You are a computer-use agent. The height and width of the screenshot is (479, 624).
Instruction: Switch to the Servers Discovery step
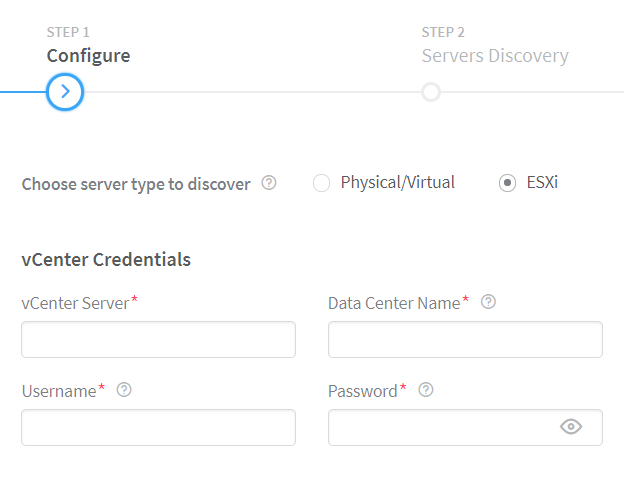(495, 56)
